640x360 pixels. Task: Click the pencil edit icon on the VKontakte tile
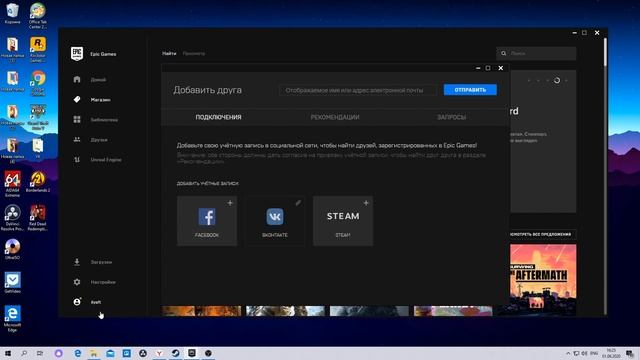coord(298,203)
